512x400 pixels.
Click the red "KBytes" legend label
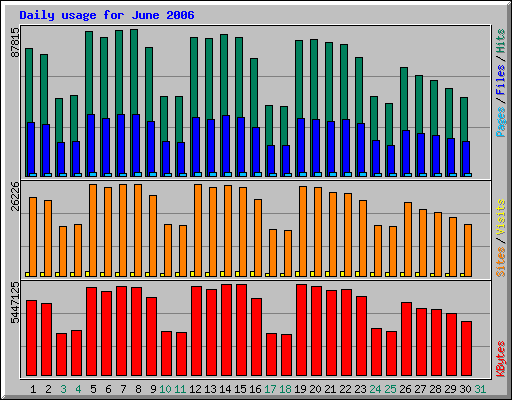[x=501, y=359]
